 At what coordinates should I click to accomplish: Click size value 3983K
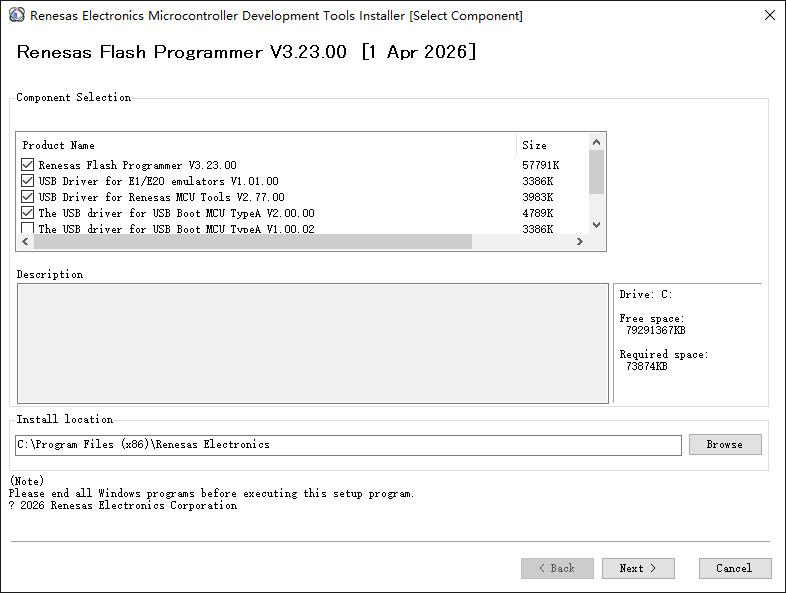(x=537, y=197)
